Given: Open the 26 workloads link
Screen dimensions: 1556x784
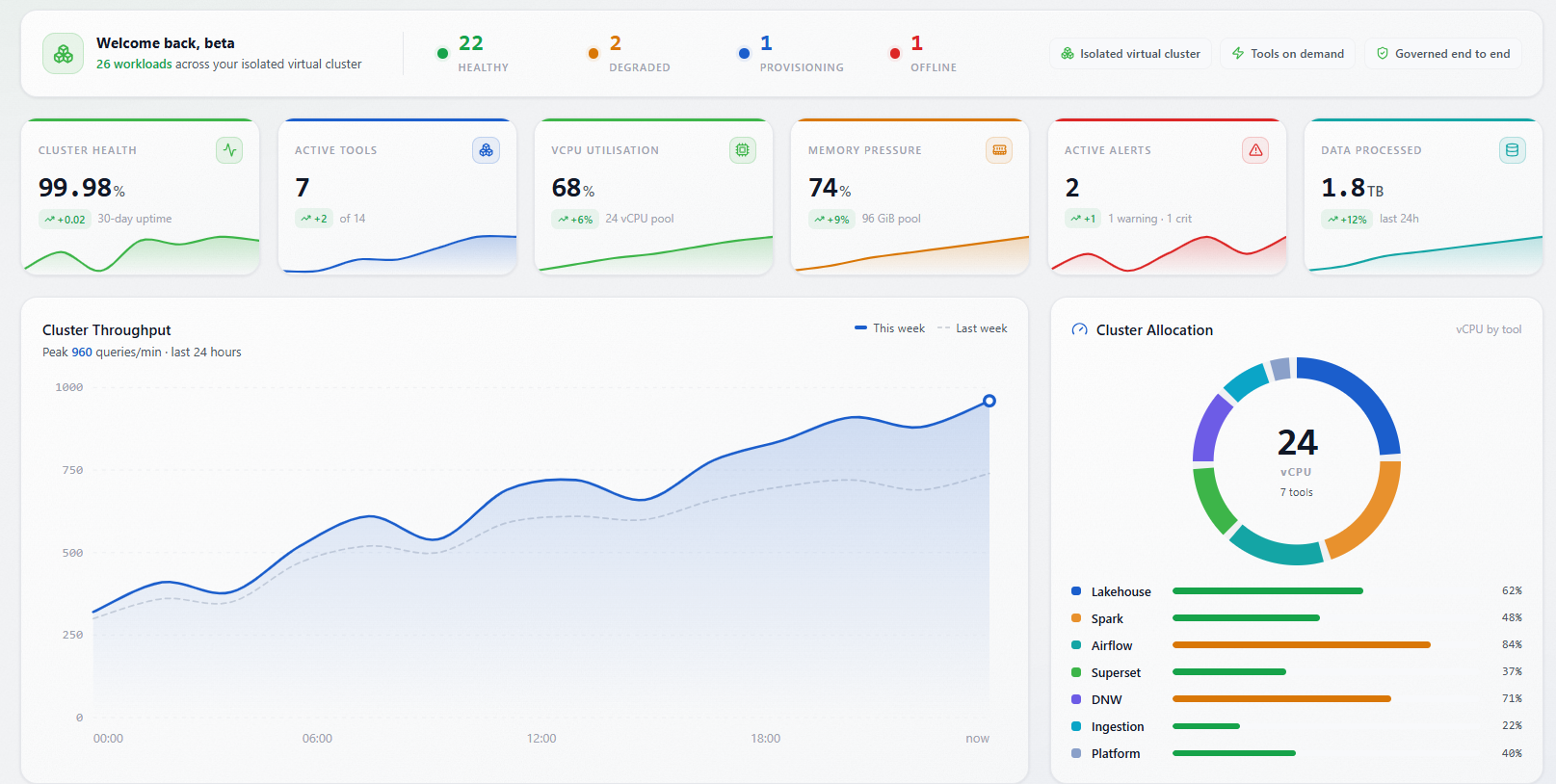Looking at the screenshot, I should pos(134,65).
